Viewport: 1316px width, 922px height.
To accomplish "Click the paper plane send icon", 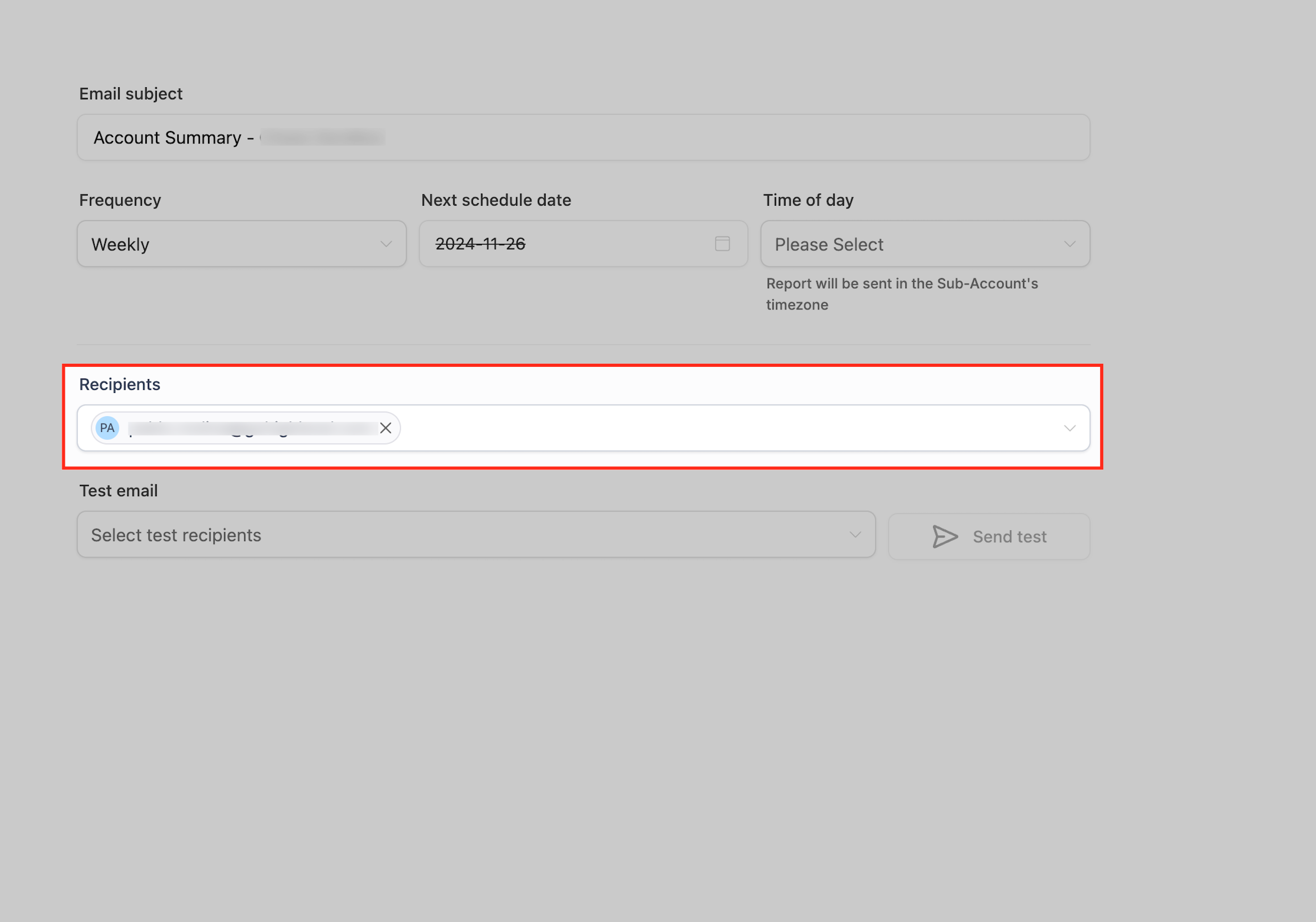I will (945, 537).
